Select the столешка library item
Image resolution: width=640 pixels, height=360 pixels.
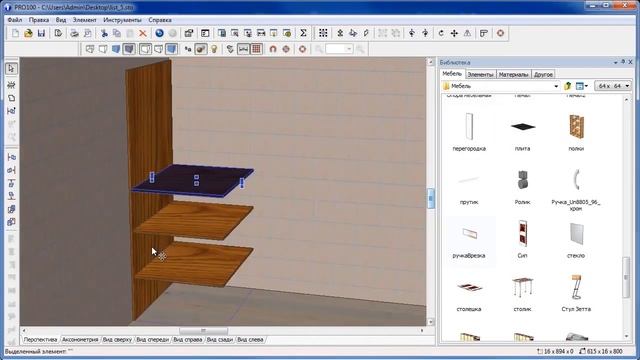tap(469, 293)
